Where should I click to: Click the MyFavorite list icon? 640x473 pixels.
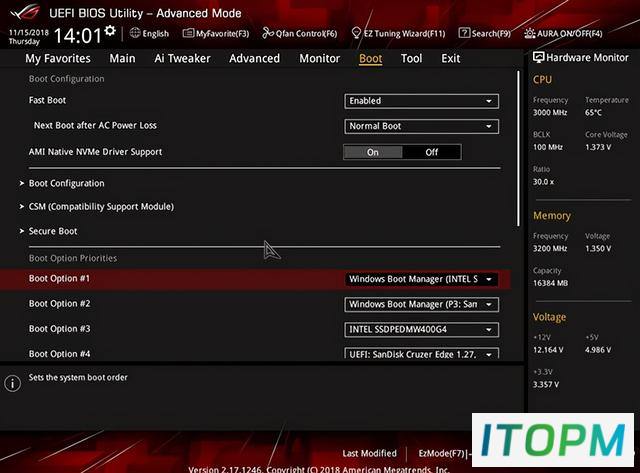point(188,33)
